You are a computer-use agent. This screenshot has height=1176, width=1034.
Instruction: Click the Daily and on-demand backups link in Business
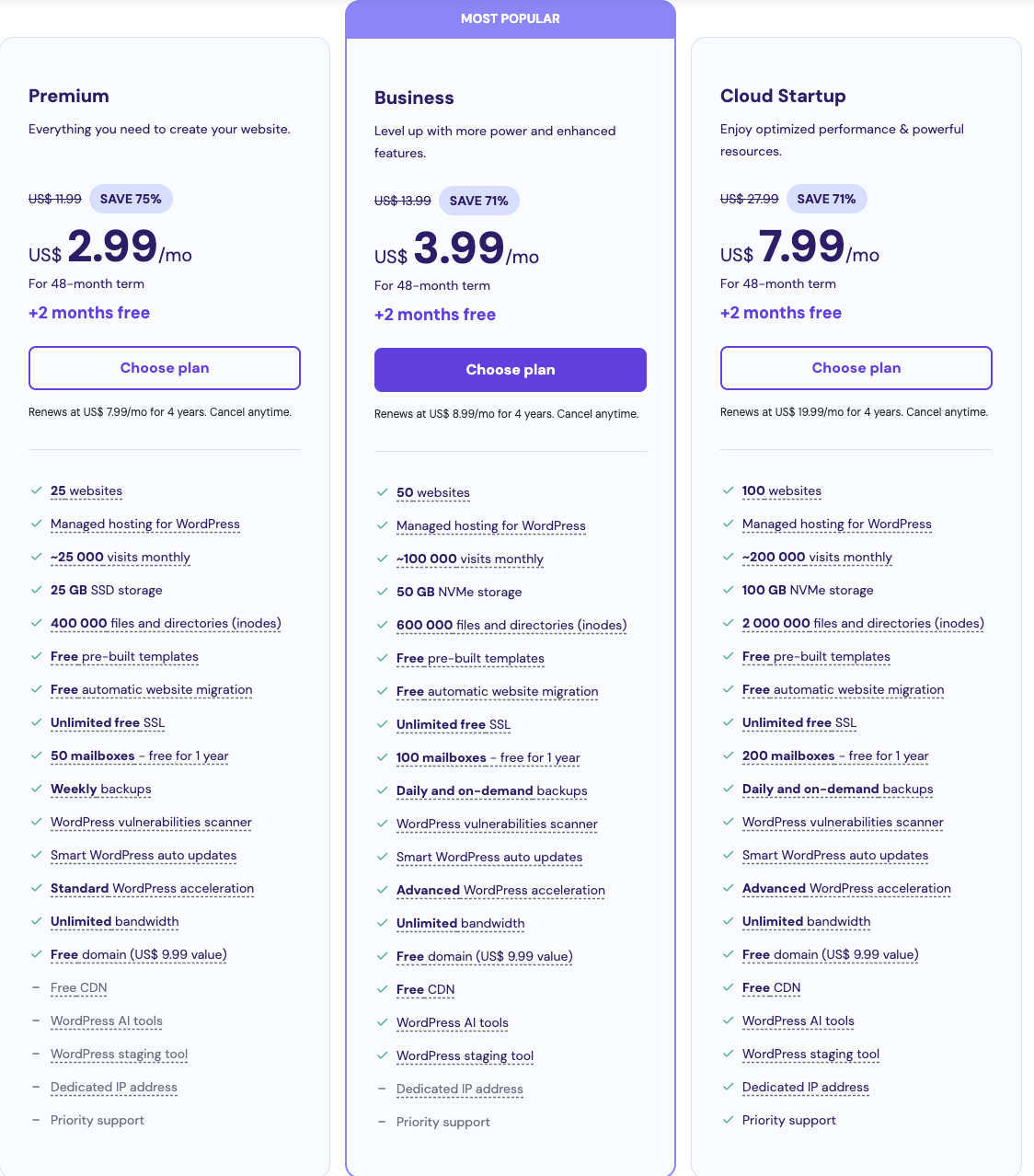(x=491, y=790)
